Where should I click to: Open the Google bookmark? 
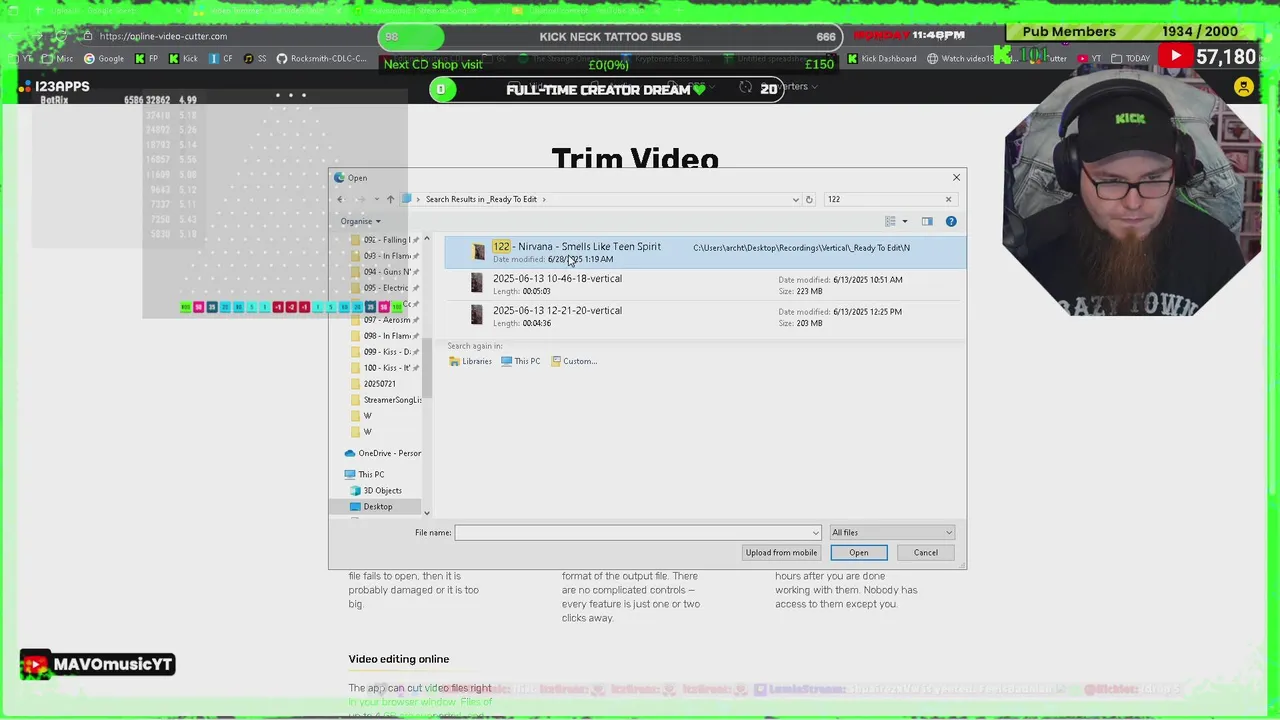pos(104,59)
